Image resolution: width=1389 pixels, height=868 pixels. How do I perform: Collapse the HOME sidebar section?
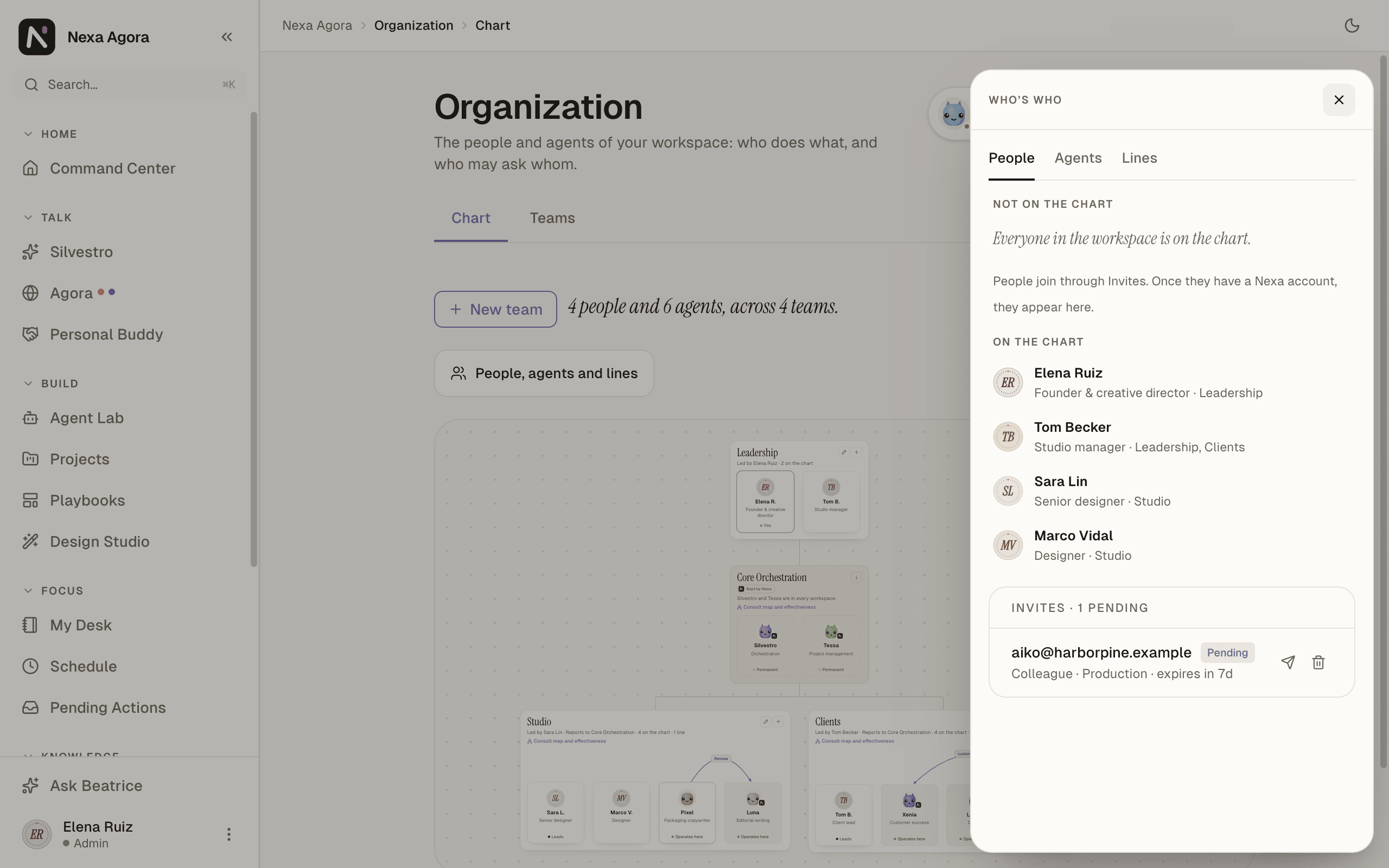[x=50, y=134]
